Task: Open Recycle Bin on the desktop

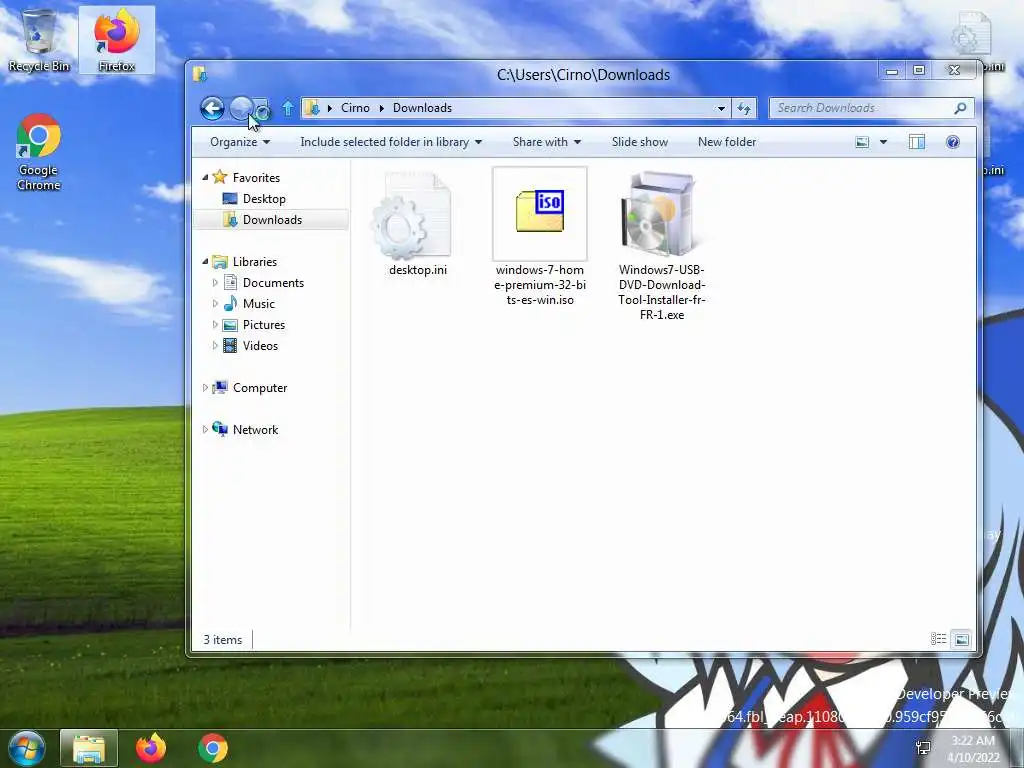Action: tap(39, 40)
